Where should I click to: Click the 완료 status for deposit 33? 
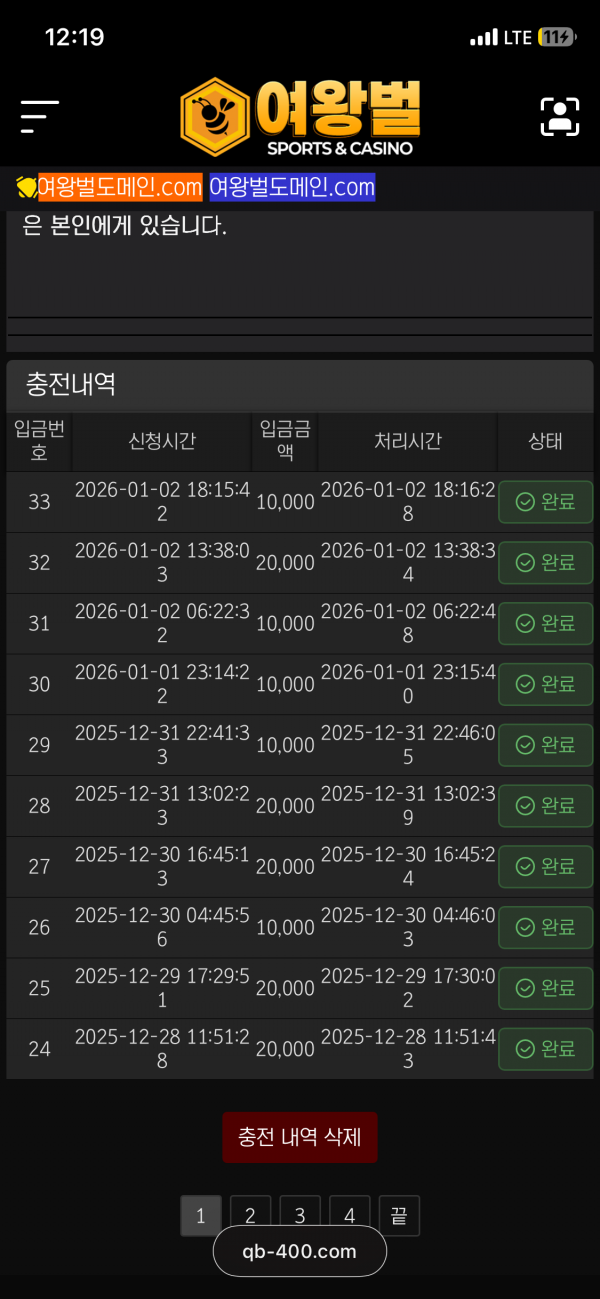coord(545,502)
